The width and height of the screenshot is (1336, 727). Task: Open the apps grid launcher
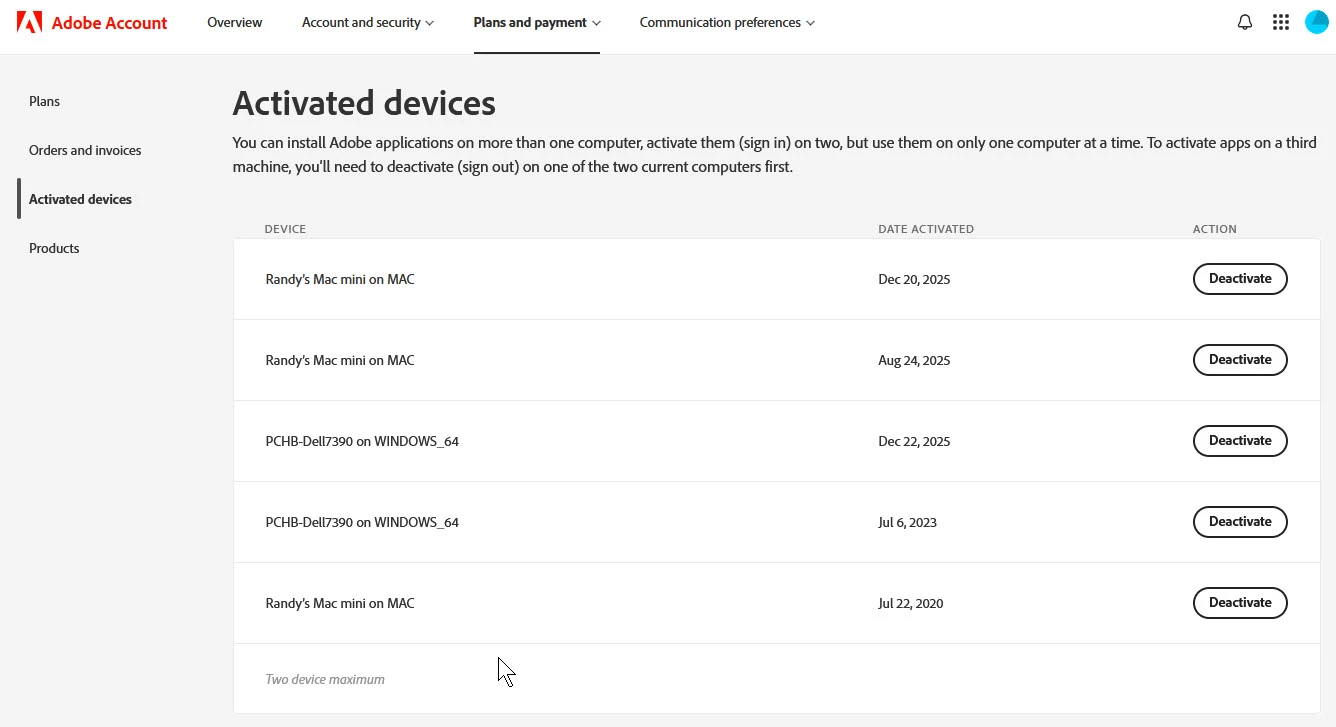point(1281,22)
